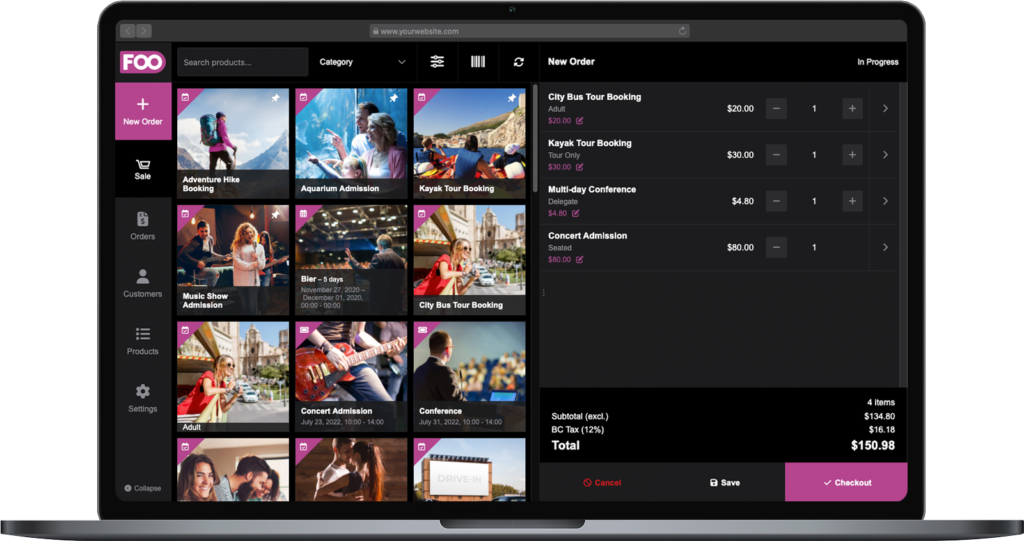This screenshot has width=1024, height=541.
Task: Open Settings from sidebar
Action: point(143,399)
